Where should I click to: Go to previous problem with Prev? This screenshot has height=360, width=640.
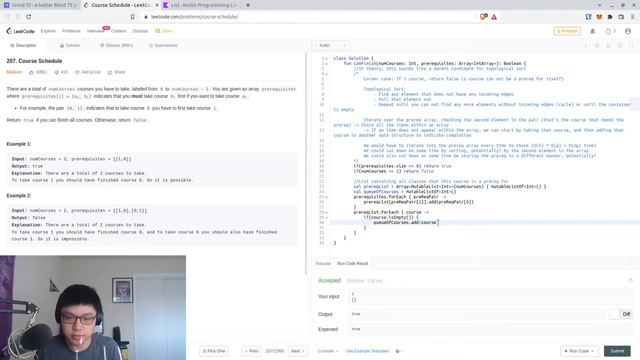click(x=251, y=351)
